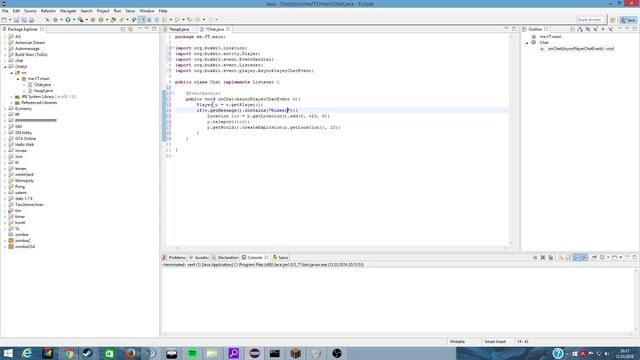Screen dimensions: 640x360
Task: Click the Remove Launch icon in Console toolbar
Action: point(543,258)
